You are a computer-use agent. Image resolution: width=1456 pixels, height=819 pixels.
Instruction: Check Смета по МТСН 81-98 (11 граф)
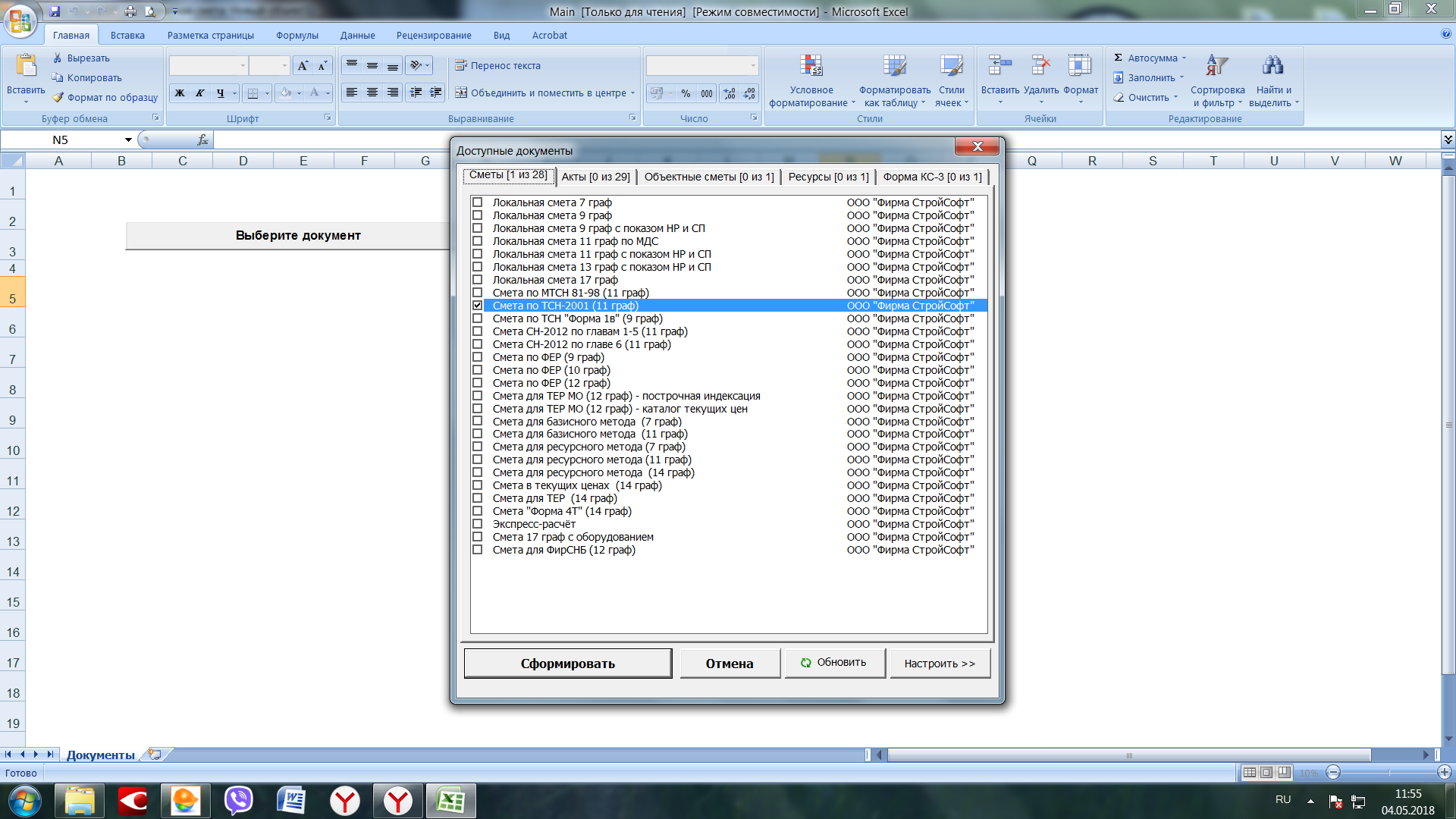(478, 293)
